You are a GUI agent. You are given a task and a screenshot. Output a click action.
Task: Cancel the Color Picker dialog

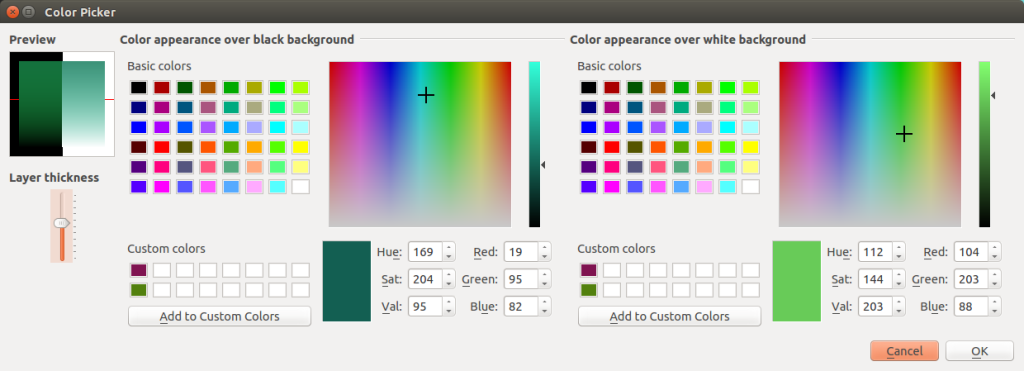tap(904, 351)
